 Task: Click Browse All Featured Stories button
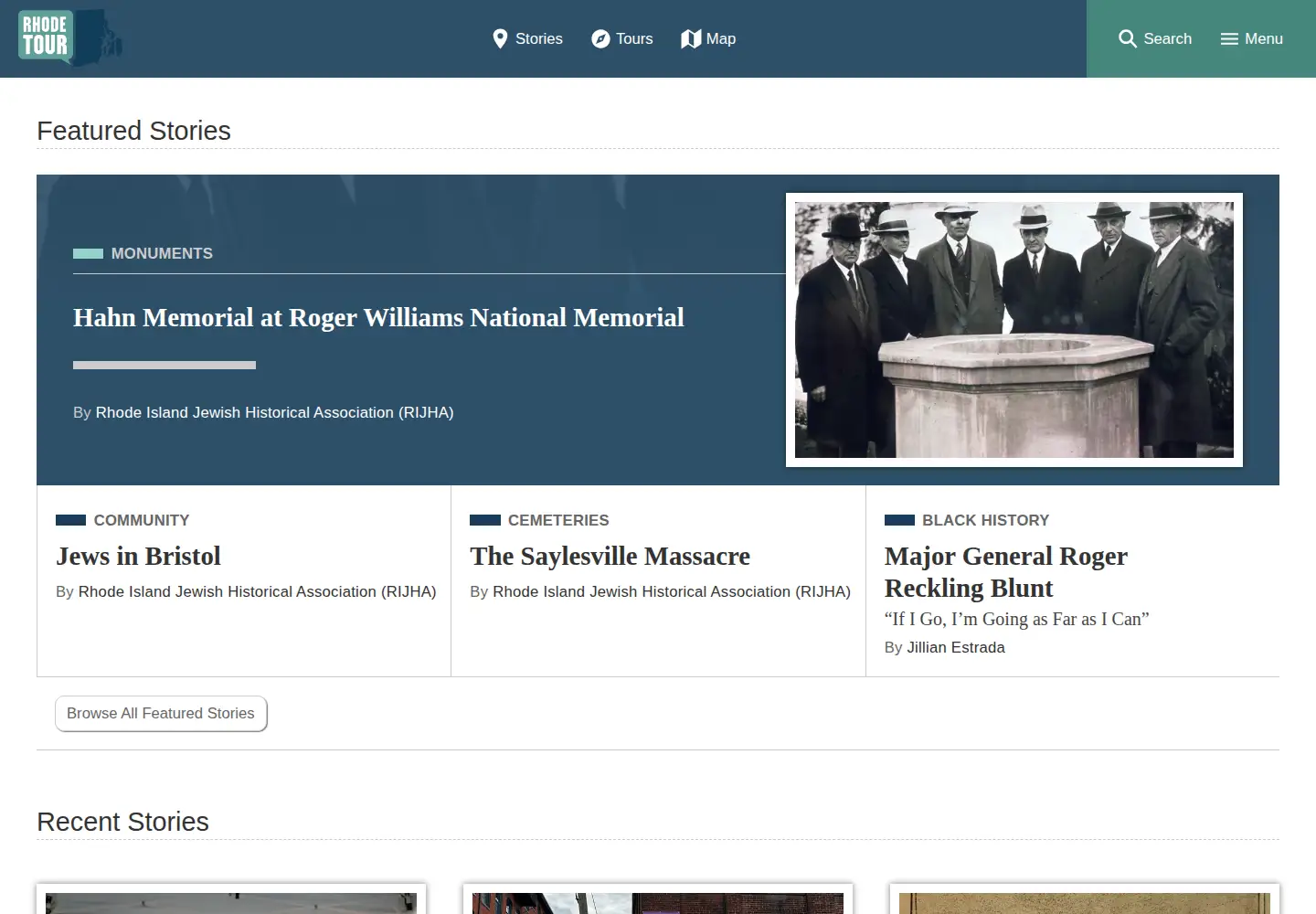point(161,714)
